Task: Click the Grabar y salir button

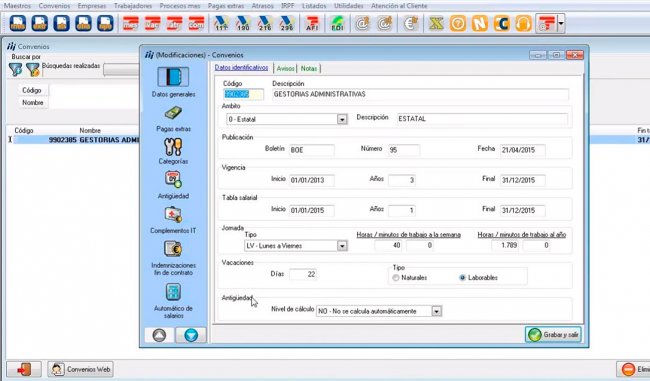Action: (x=553, y=335)
